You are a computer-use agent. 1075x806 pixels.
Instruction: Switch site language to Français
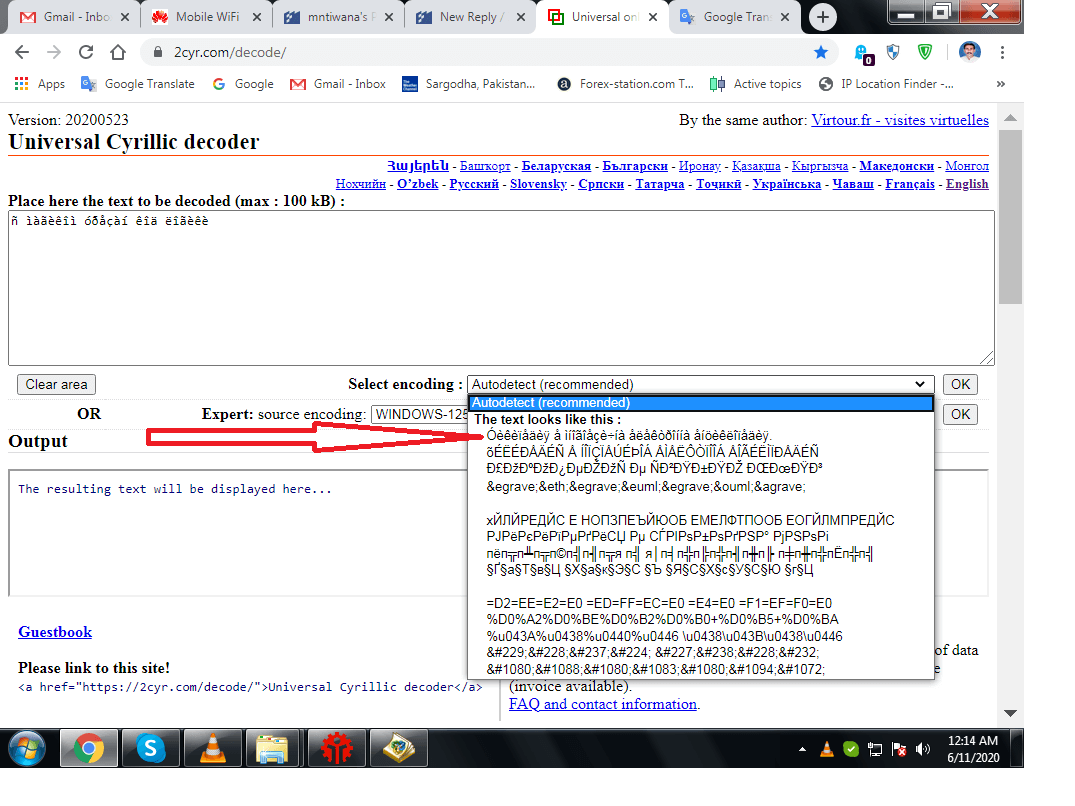point(910,184)
